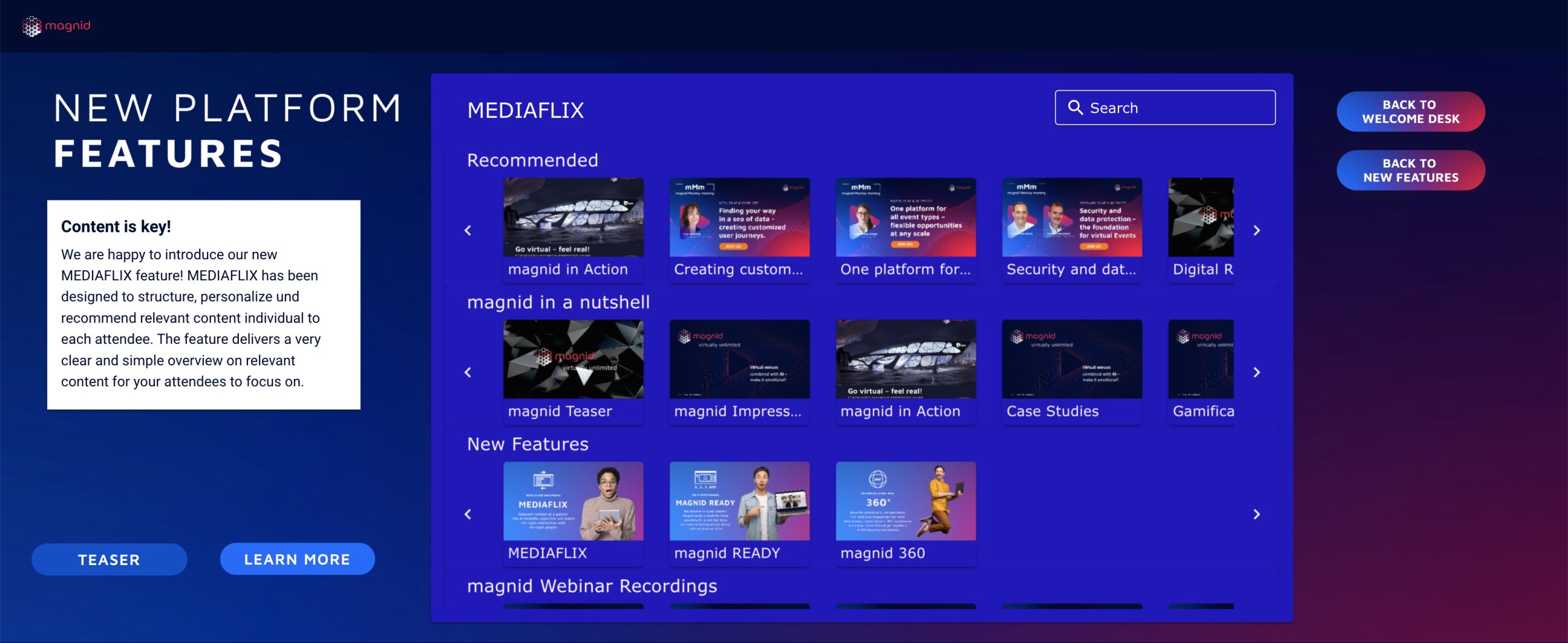Focus the MEDIAFLIX Search field
This screenshot has height=643, width=1568.
(1165, 107)
